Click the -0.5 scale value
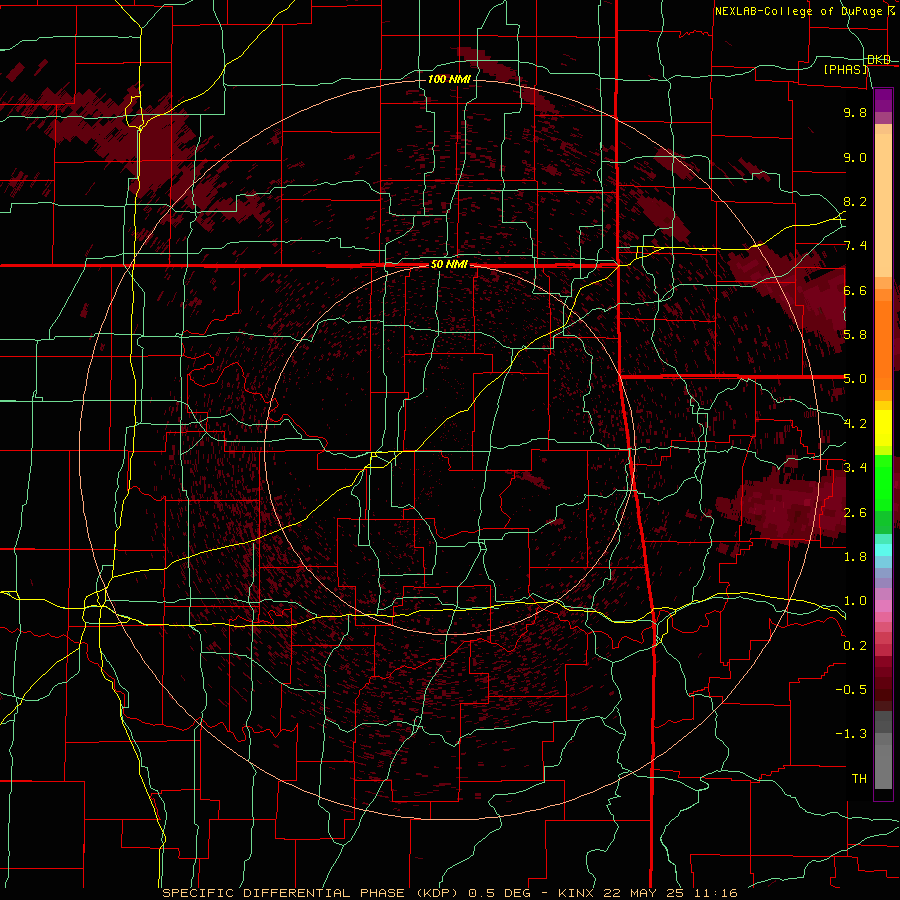 coord(851,689)
